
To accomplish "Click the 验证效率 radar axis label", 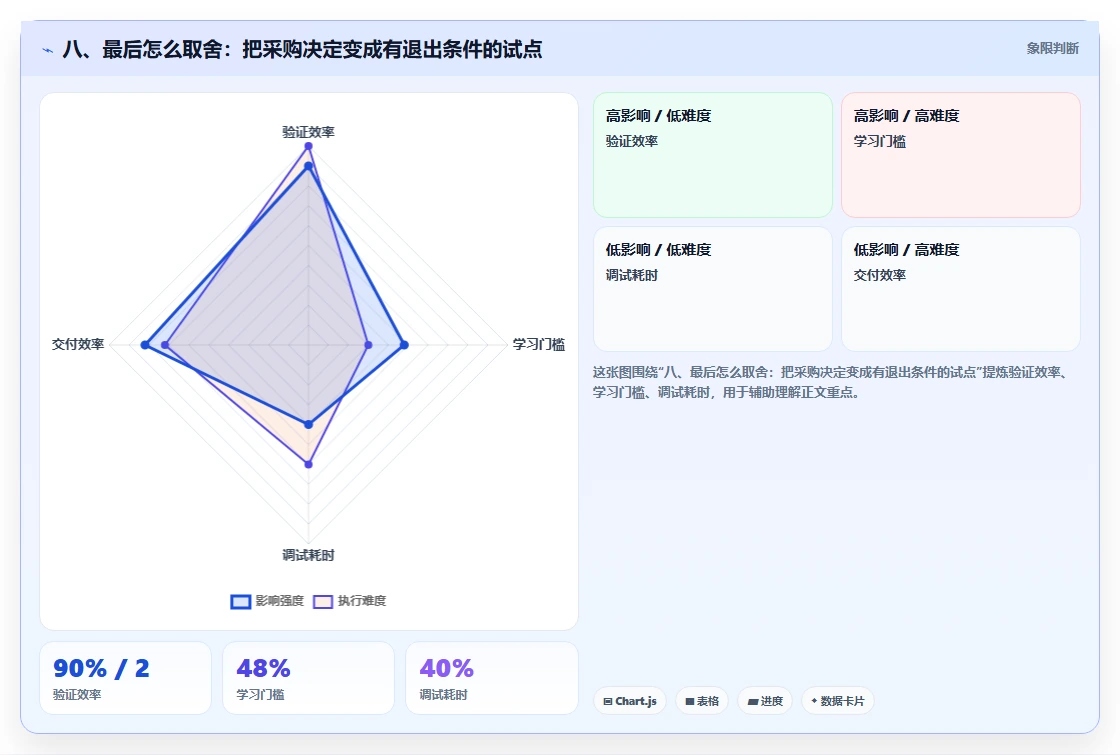I will (x=308, y=132).
